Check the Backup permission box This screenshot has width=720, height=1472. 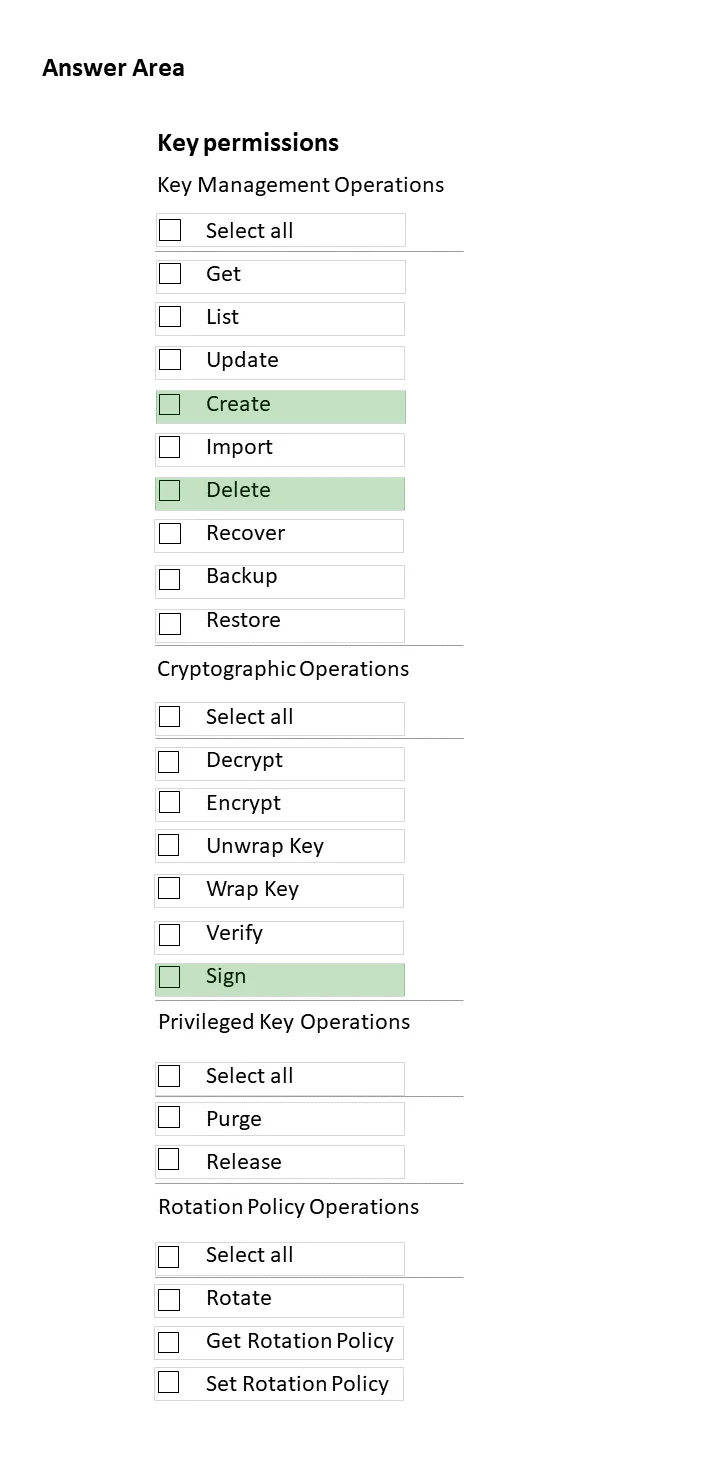point(170,579)
